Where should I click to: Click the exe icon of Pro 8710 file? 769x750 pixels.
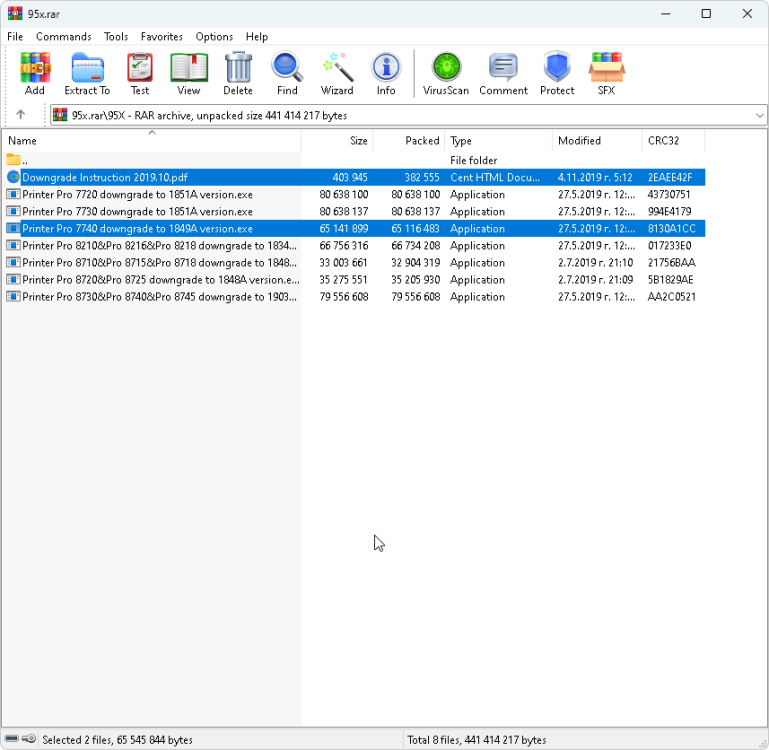13,262
